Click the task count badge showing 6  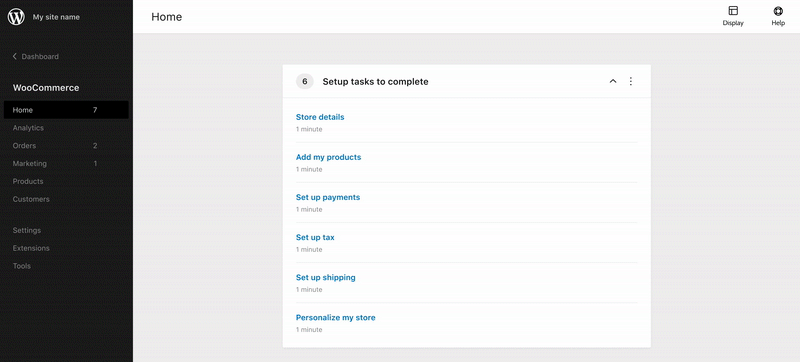point(305,81)
